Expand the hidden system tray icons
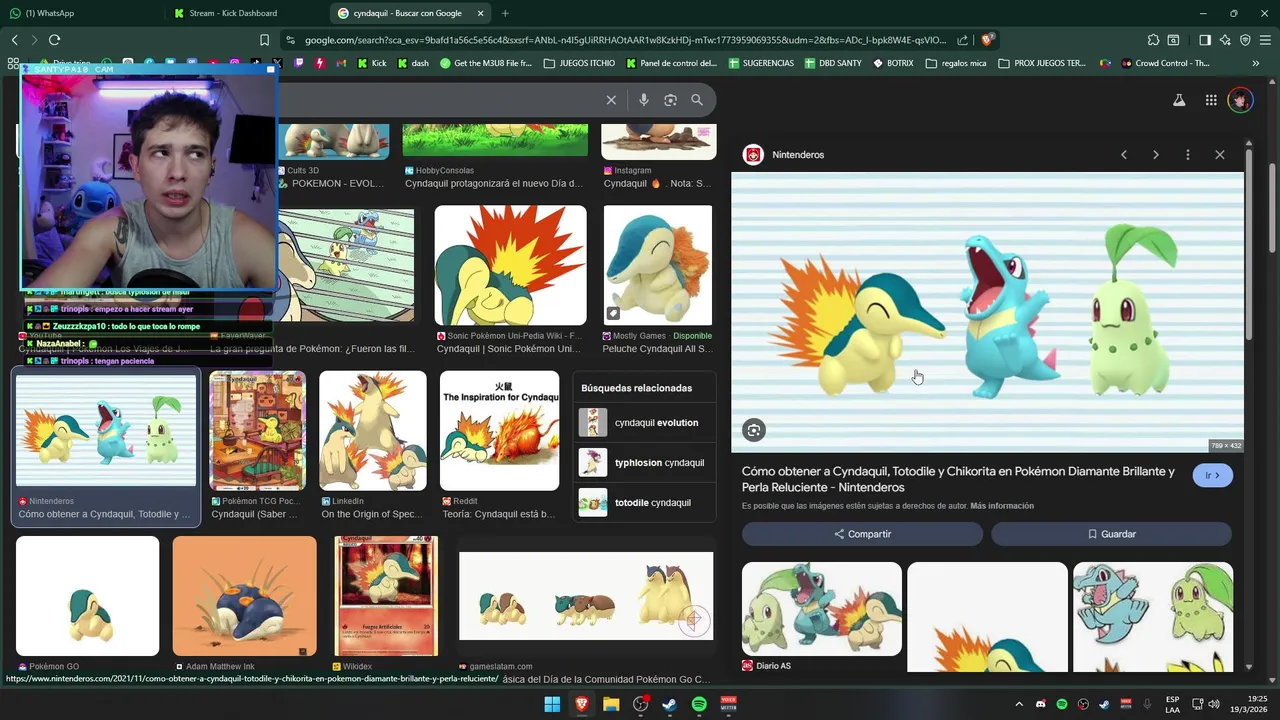 [x=1019, y=705]
